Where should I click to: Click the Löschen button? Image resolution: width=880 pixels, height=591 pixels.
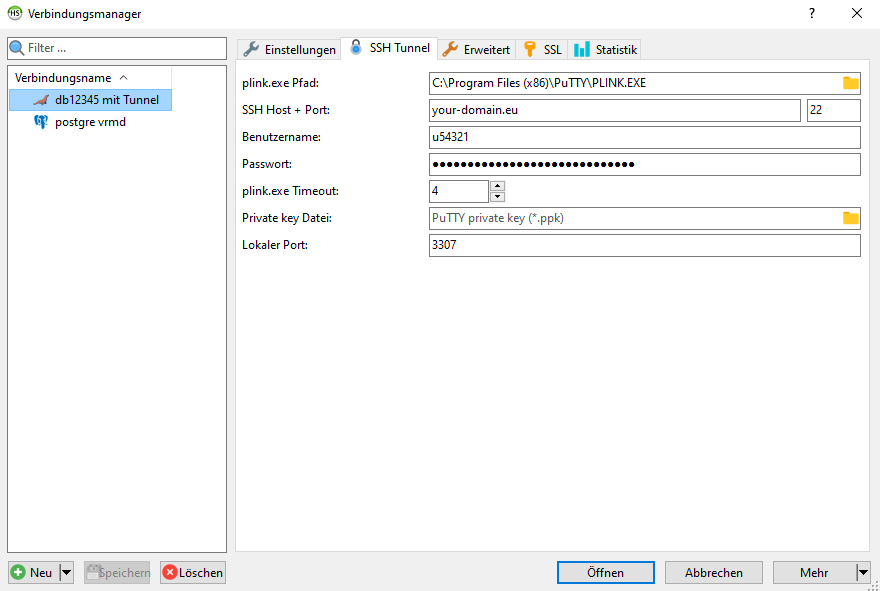[192, 572]
